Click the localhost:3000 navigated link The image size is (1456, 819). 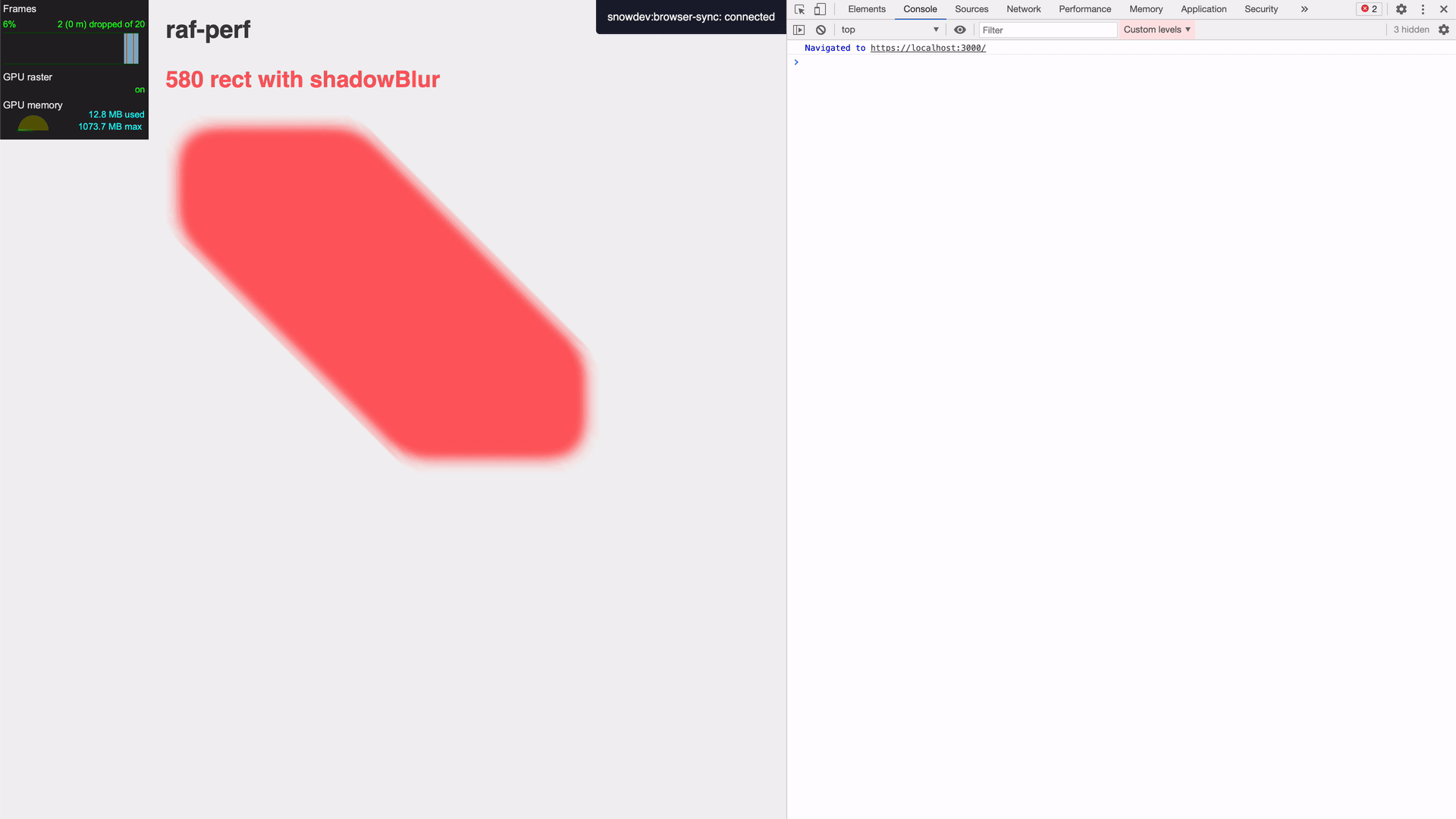[x=928, y=48]
